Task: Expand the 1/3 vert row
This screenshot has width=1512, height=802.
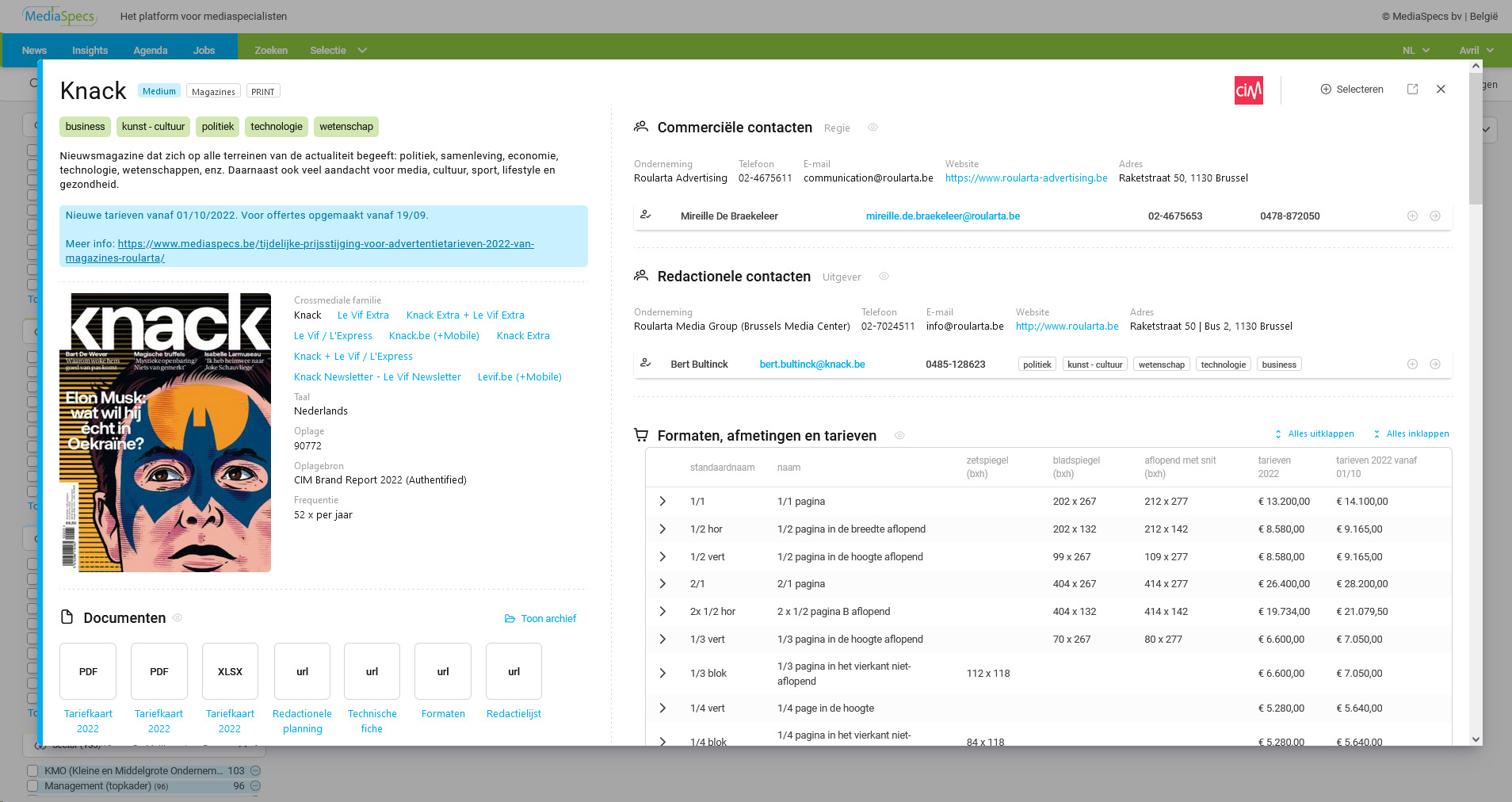Action: pyautogui.click(x=662, y=640)
